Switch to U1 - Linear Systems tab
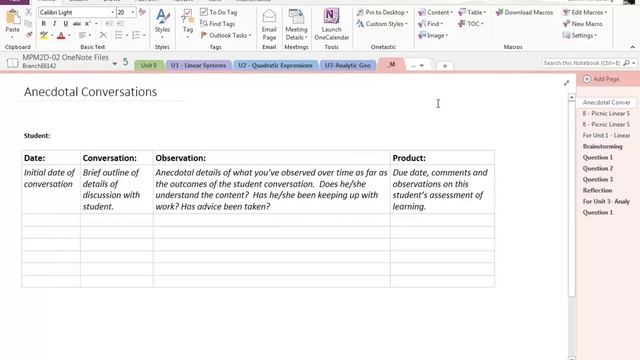 tap(198, 65)
